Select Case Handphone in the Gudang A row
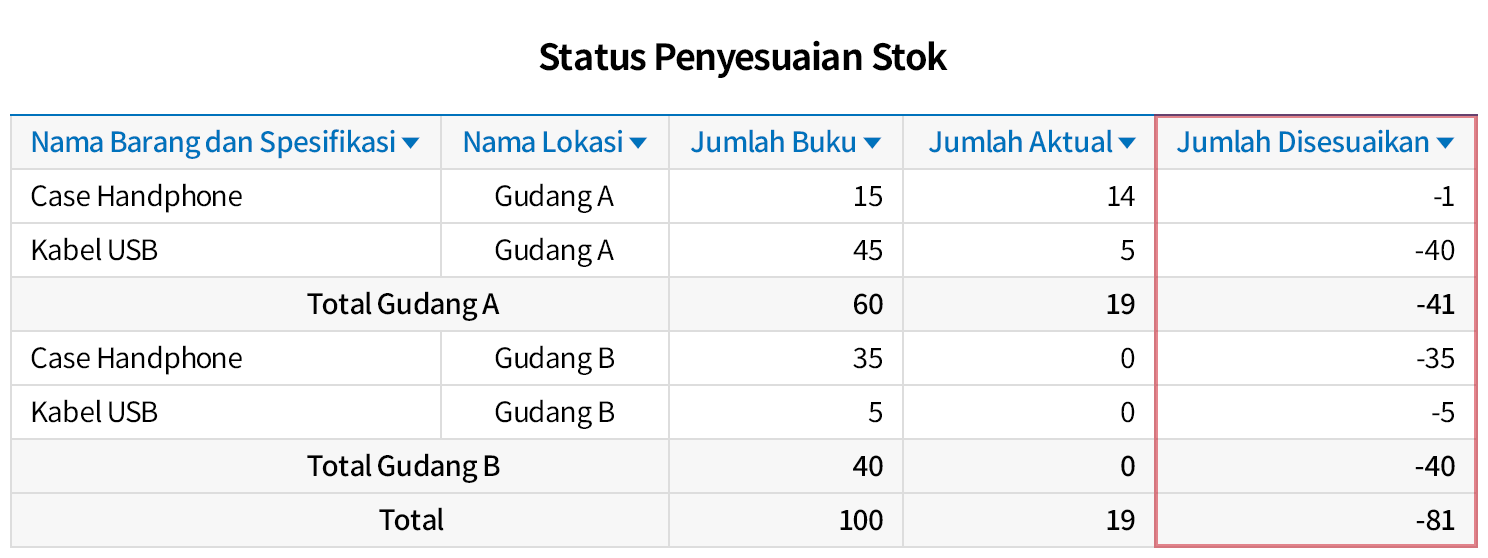The height and width of the screenshot is (558, 1488). click(x=136, y=196)
